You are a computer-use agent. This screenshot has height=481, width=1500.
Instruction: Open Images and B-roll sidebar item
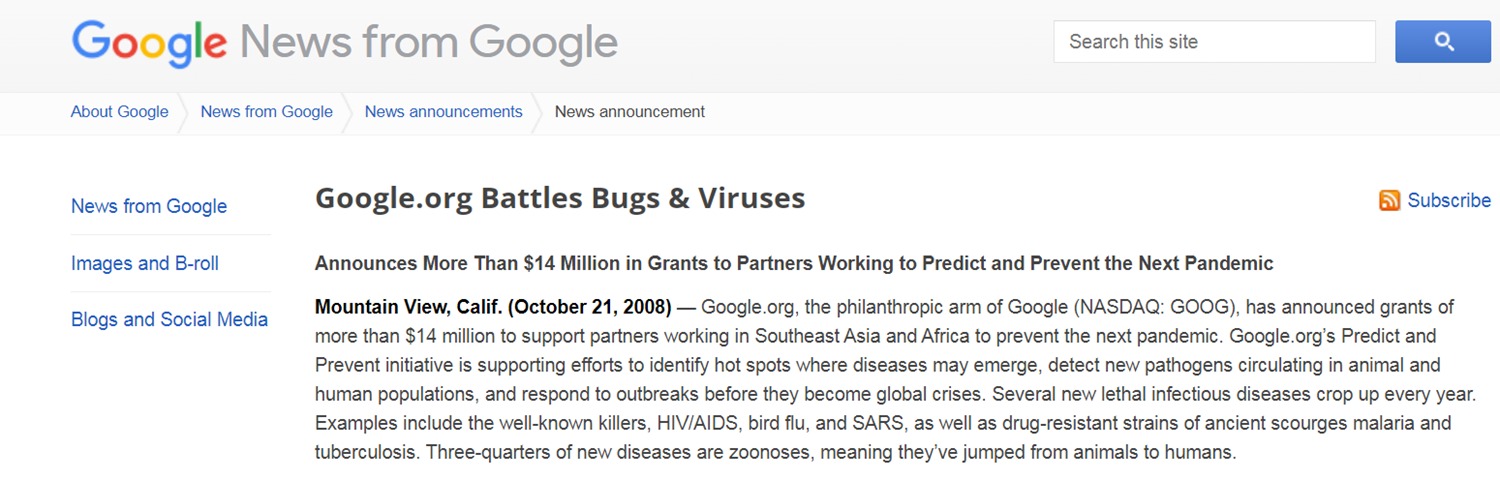click(145, 263)
